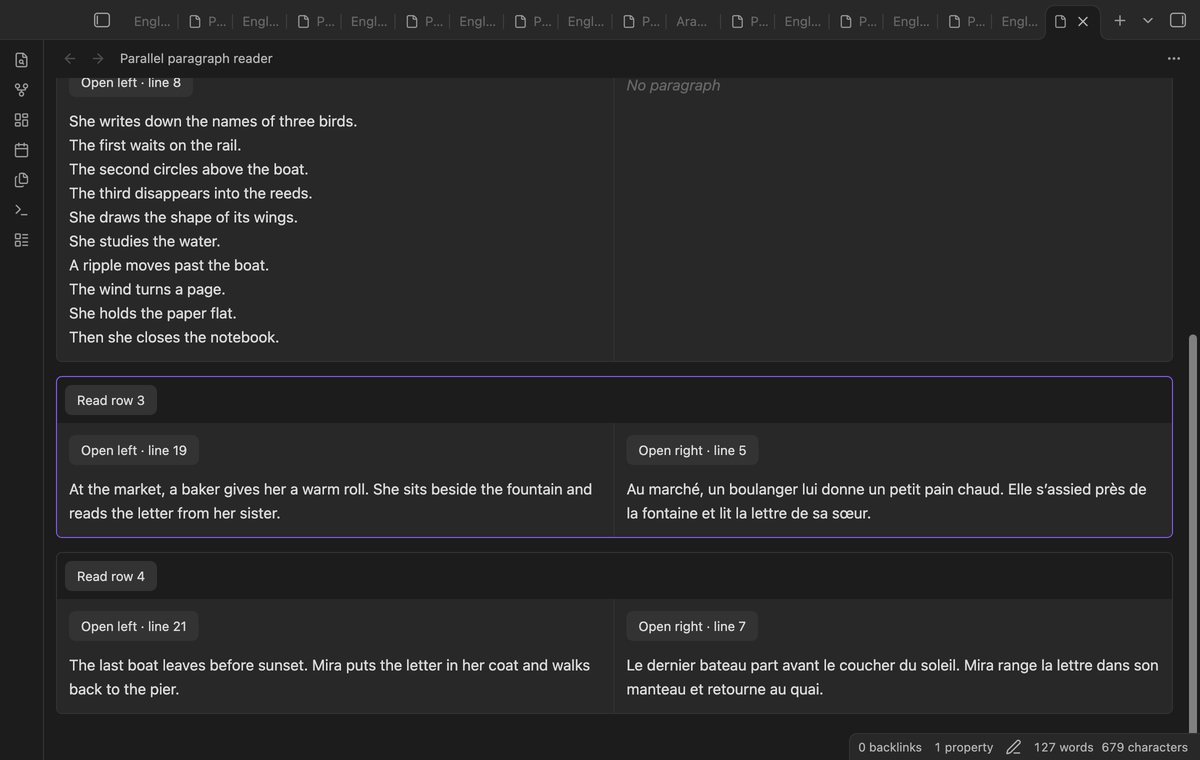
Task: Click the English paragraph 'The last boat leaves...'
Action: pos(329,677)
